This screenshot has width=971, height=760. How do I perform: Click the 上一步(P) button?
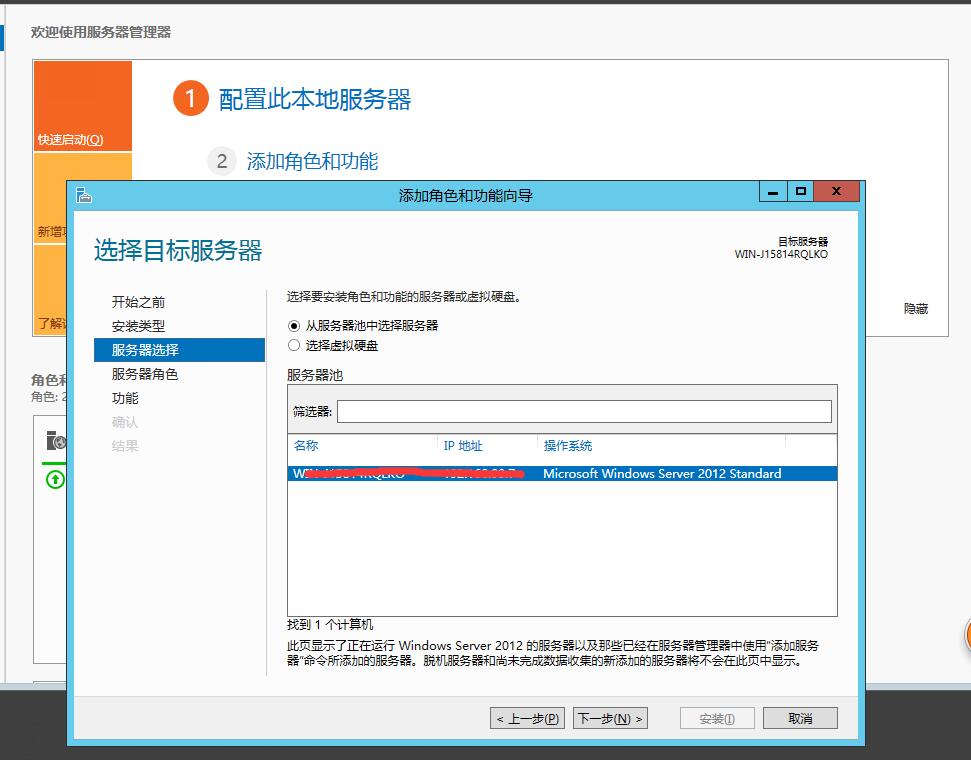tap(527, 718)
